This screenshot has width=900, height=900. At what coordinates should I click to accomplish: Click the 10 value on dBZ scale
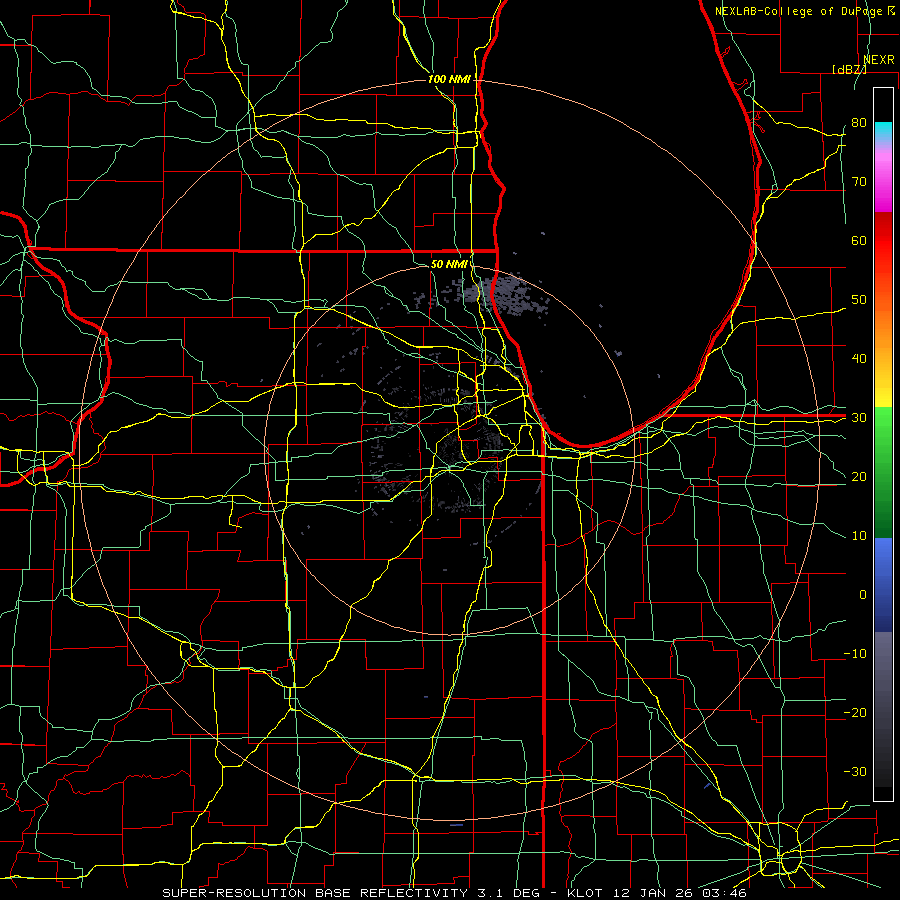pyautogui.click(x=859, y=536)
